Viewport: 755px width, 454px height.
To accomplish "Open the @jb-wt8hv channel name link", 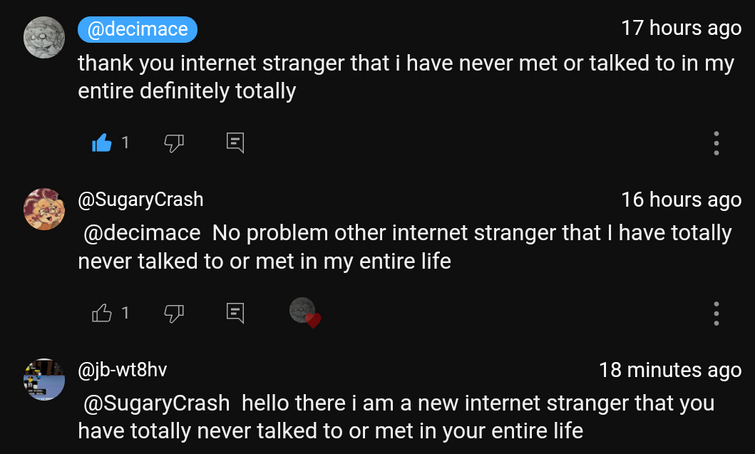I will coord(122,370).
